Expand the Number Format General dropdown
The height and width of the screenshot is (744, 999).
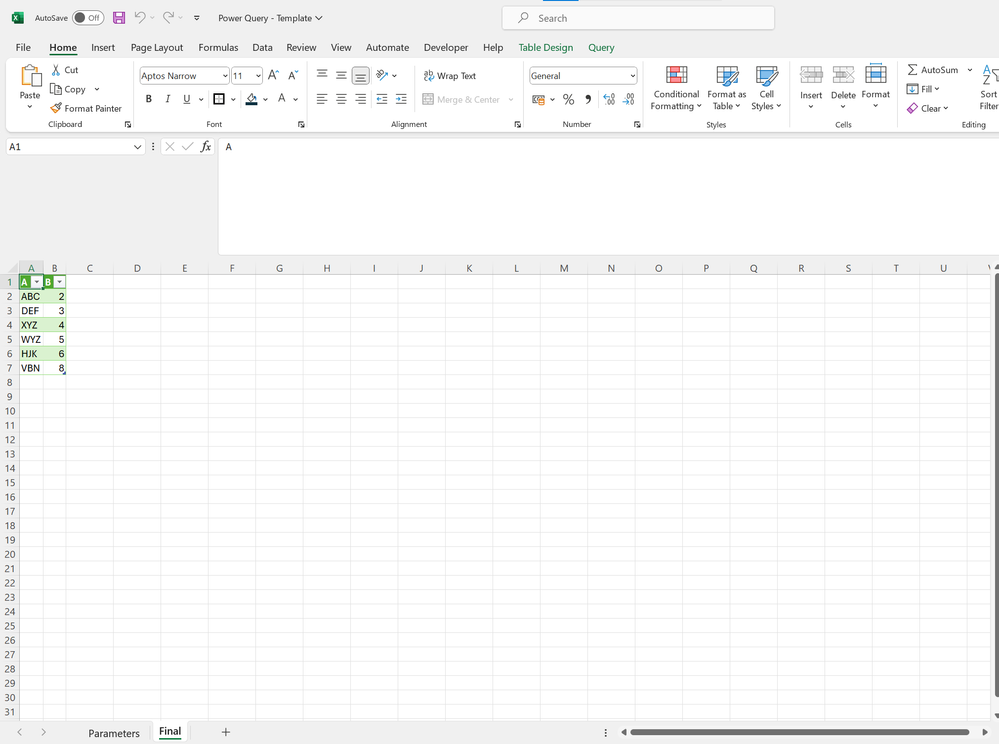click(633, 76)
